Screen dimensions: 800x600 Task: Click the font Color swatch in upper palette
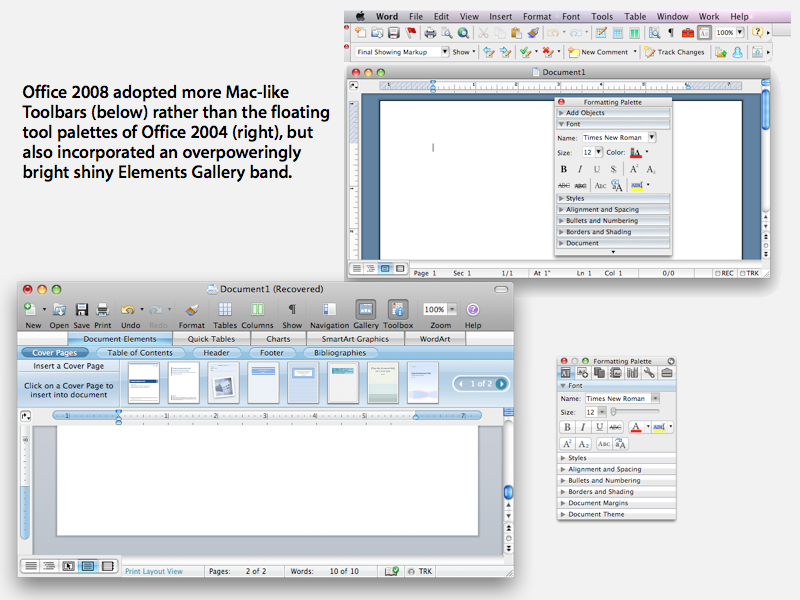point(635,152)
